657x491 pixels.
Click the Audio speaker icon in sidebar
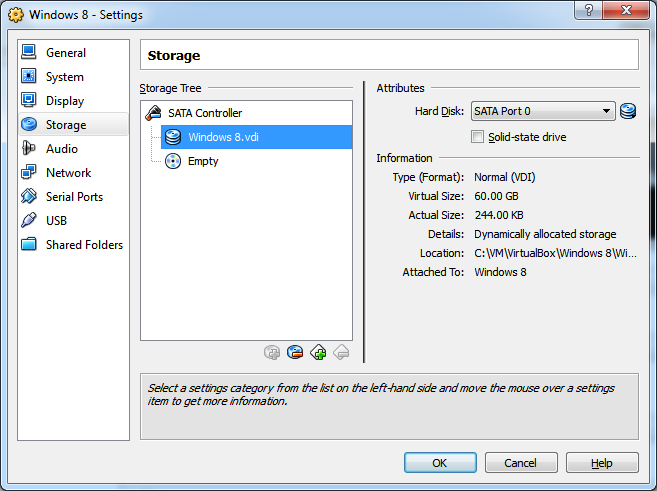tap(28, 149)
